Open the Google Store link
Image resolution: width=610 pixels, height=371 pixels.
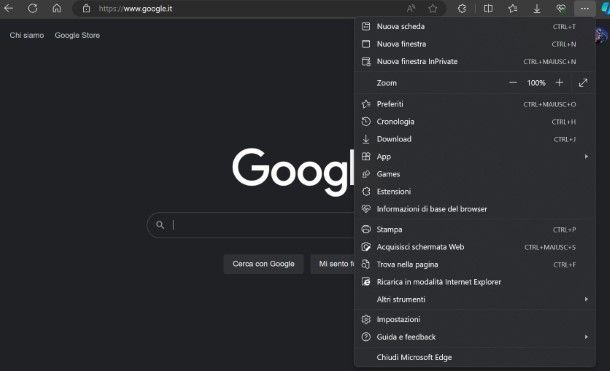point(77,35)
